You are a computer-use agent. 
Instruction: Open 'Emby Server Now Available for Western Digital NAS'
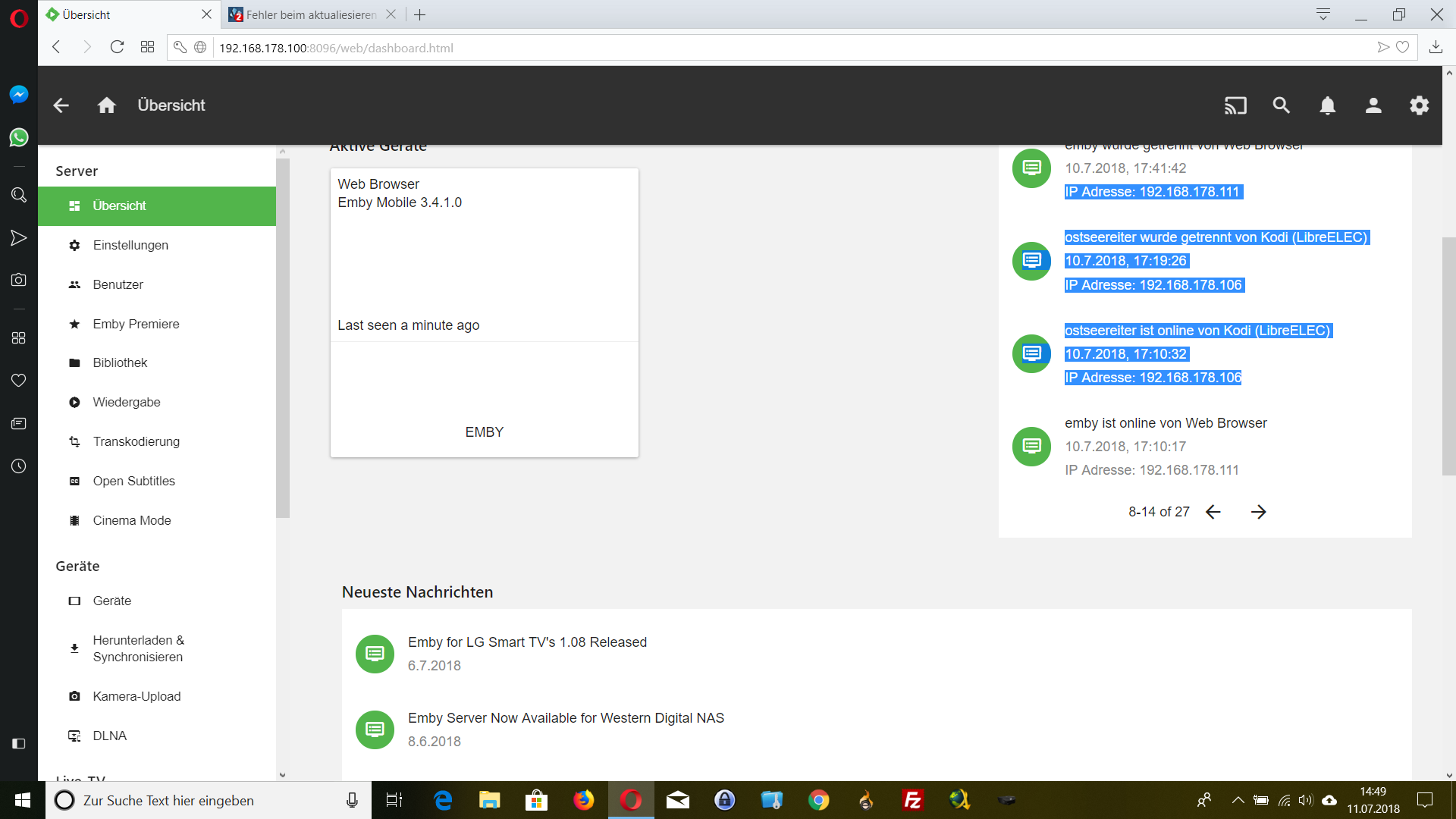[566, 718]
